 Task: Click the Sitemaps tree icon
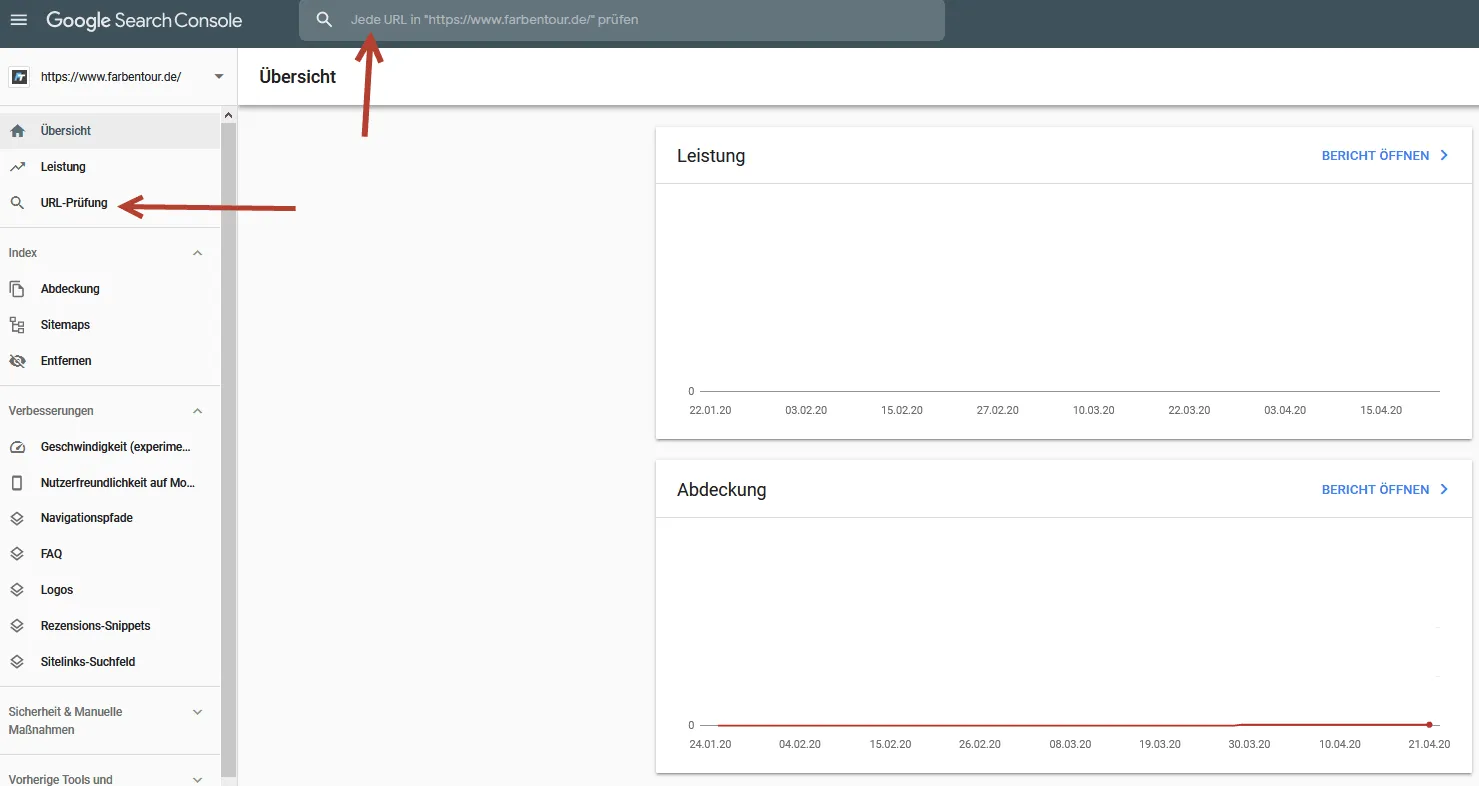(17, 325)
